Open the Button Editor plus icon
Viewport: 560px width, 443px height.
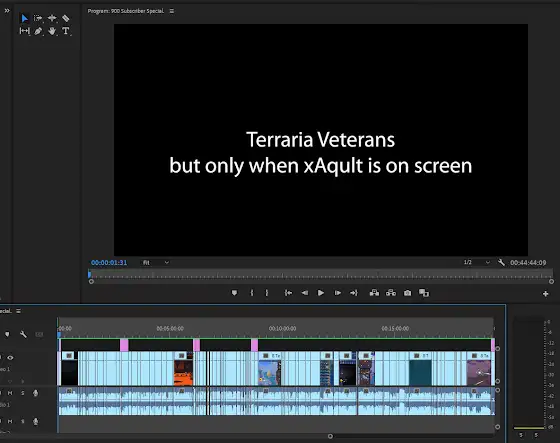coord(545,294)
